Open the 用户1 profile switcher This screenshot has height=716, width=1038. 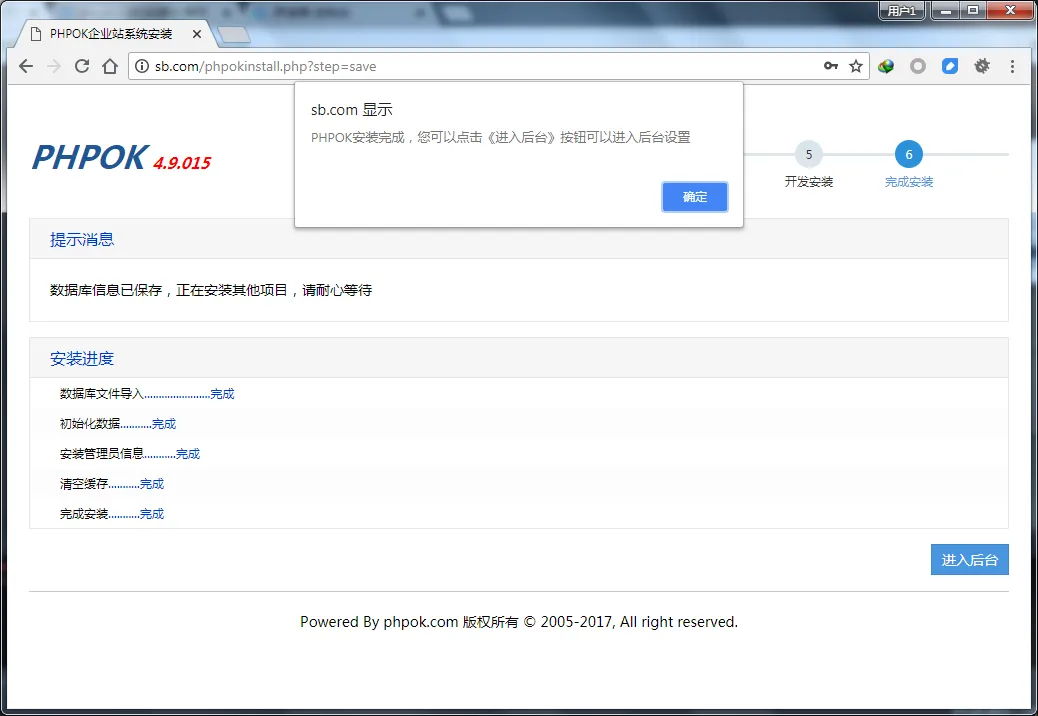click(901, 11)
